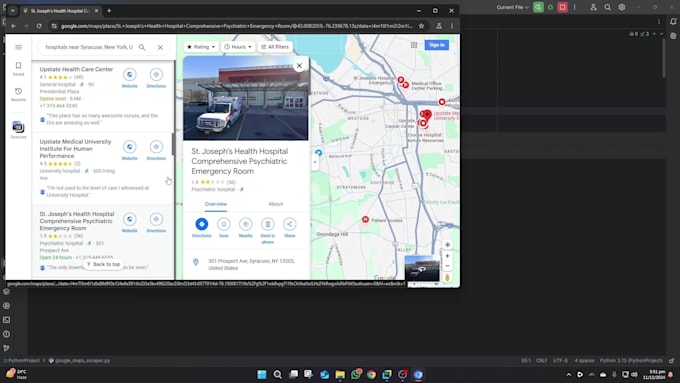
Task: Open the Chrome three-dot menu
Action: point(451,26)
